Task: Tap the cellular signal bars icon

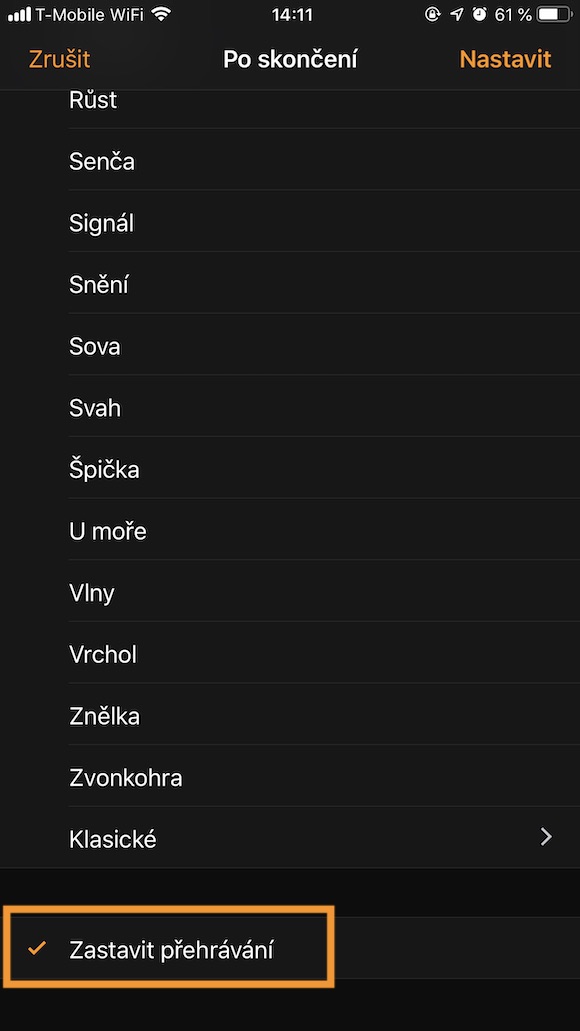Action: point(19,14)
